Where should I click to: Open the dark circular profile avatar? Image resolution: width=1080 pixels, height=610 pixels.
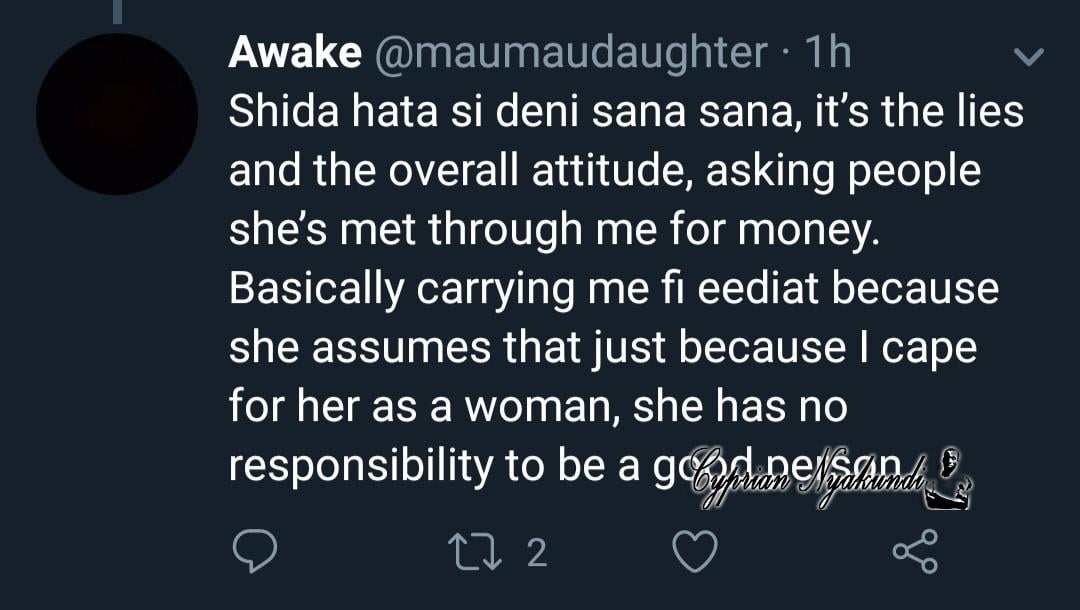117,114
